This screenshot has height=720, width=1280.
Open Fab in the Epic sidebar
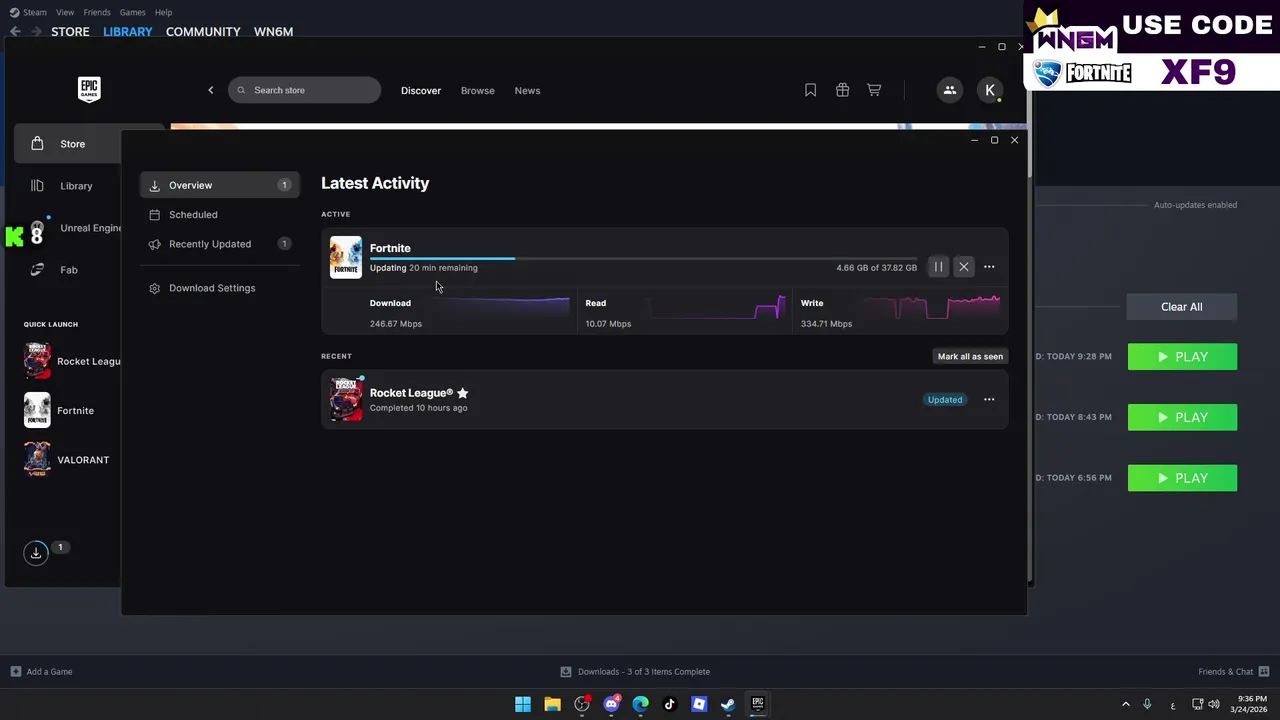pos(68,270)
